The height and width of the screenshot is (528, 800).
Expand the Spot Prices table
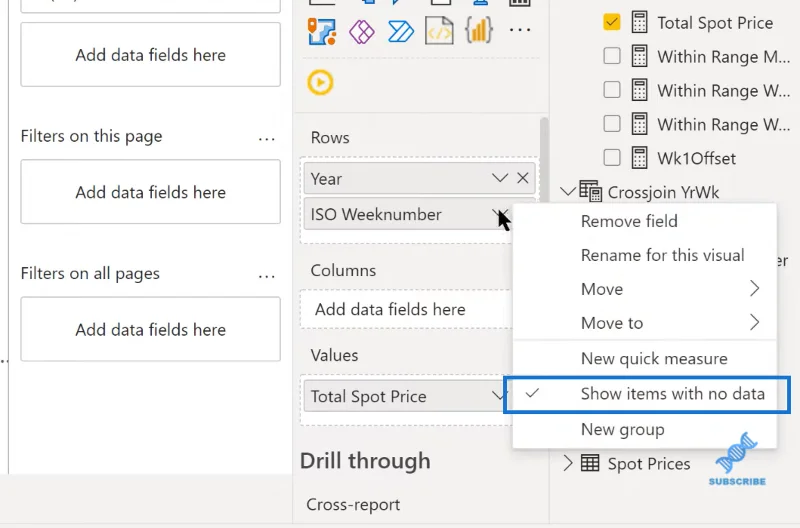click(x=567, y=463)
